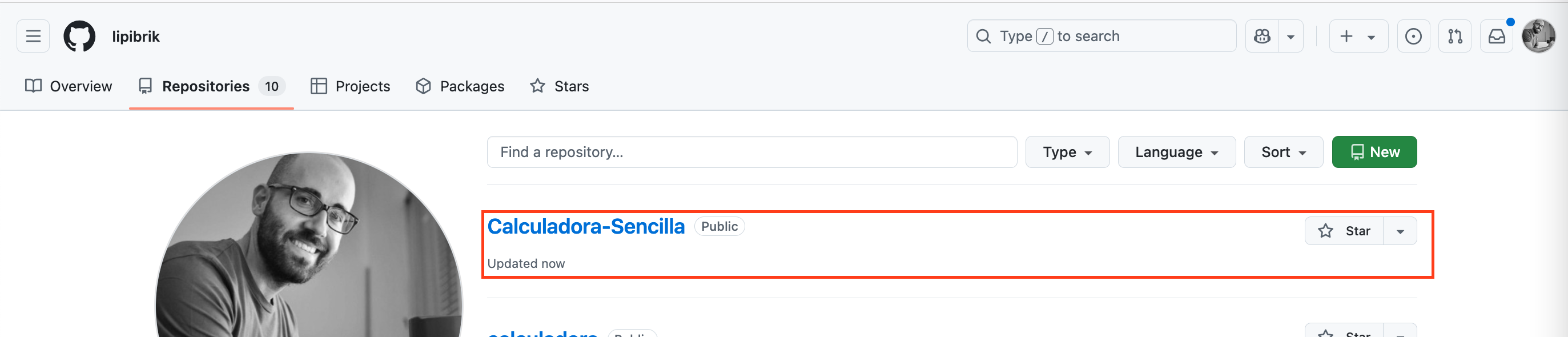Open the Calculadora-Sencilla repository
Screen dimensions: 1568x337
[x=586, y=226]
